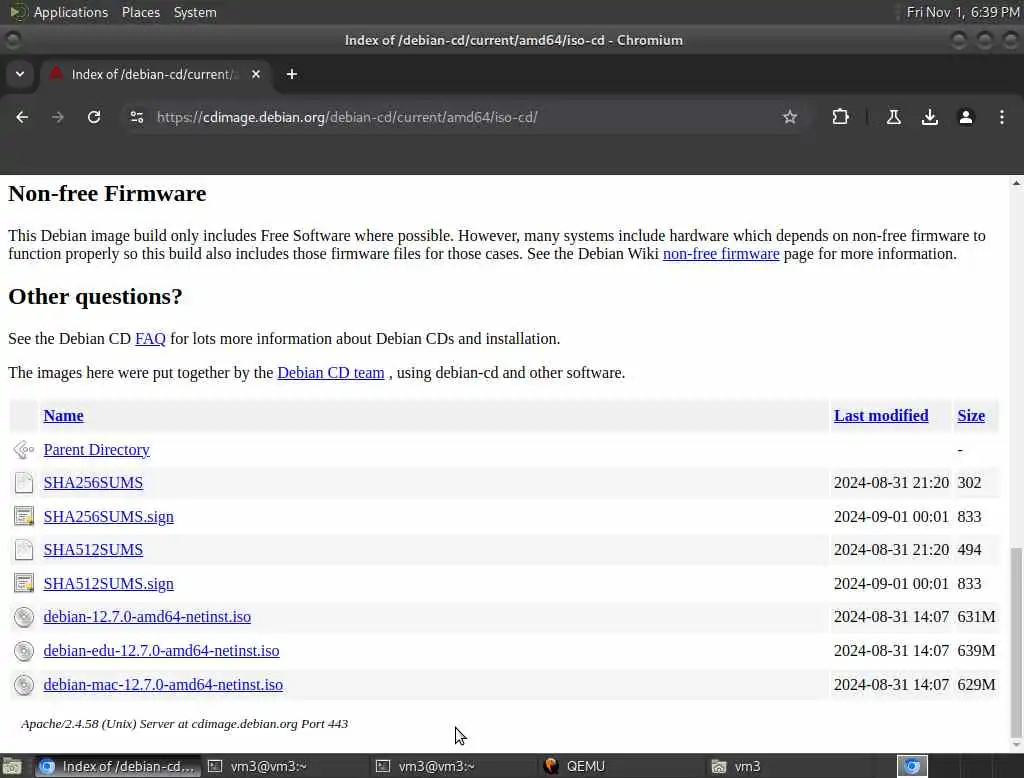Download debian-mac-12.7.0-amd64-netinst.iso
This screenshot has height=778, width=1024.
click(163, 685)
